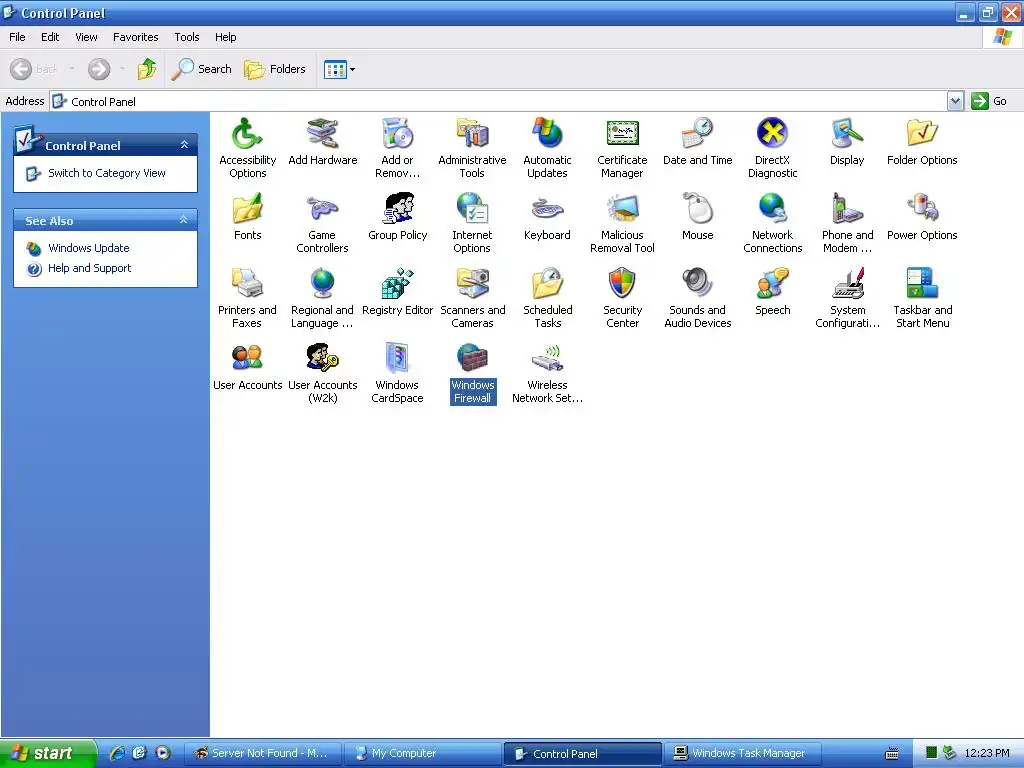
Task: Open Taskbar and Start Menu icon
Action: [922, 284]
